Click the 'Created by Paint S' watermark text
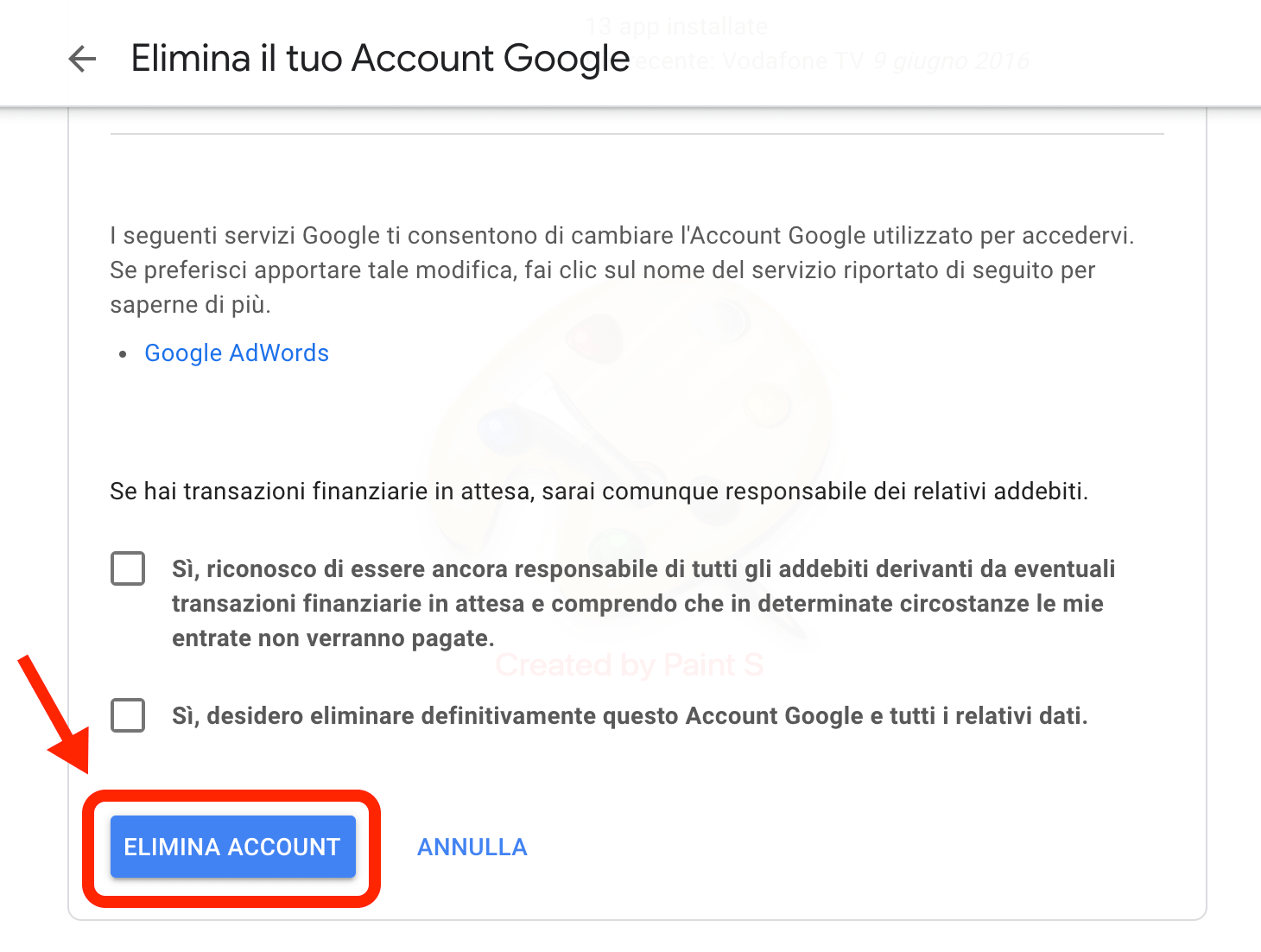Viewport: 1261px width, 952px height. pyautogui.click(x=630, y=665)
